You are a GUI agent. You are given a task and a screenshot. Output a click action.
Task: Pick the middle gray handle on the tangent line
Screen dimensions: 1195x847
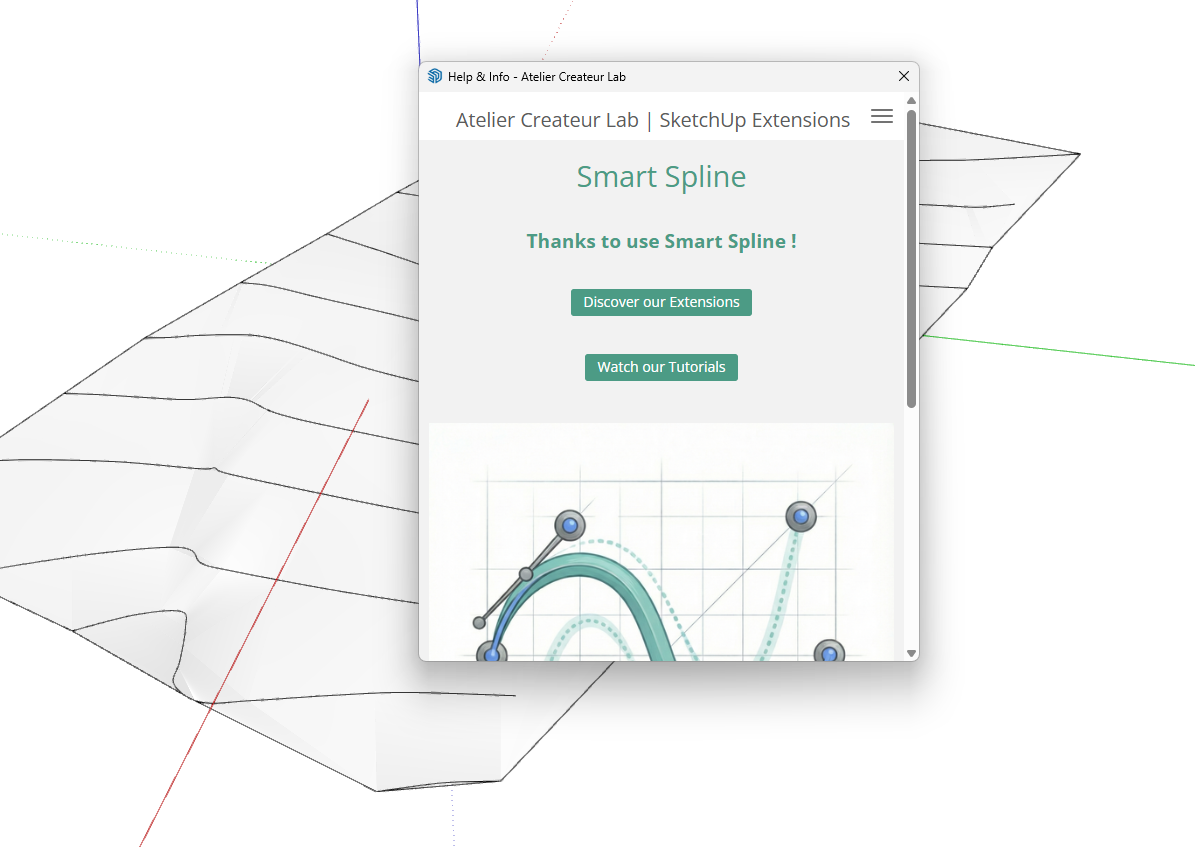pos(526,574)
